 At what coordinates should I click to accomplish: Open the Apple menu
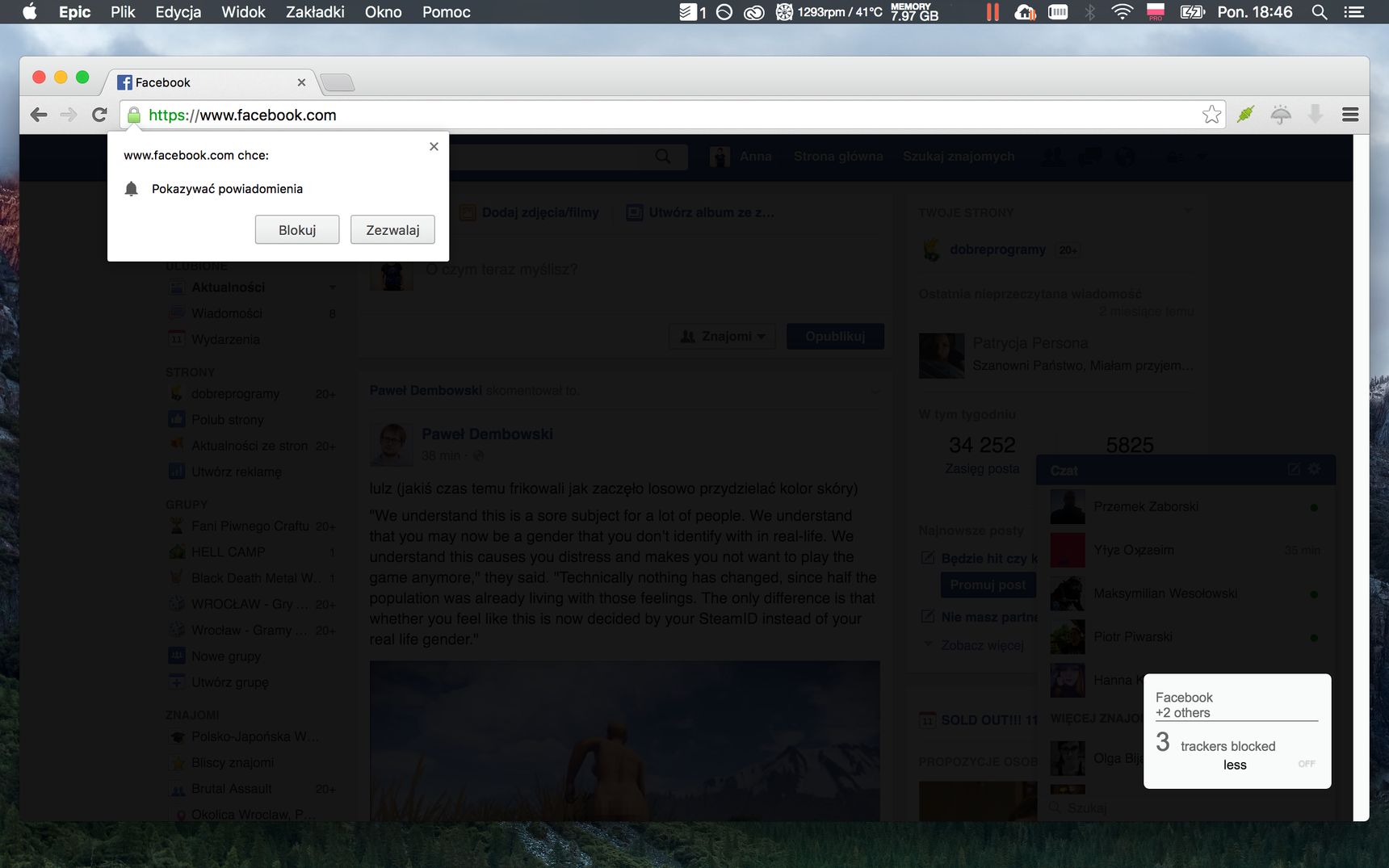tap(30, 11)
